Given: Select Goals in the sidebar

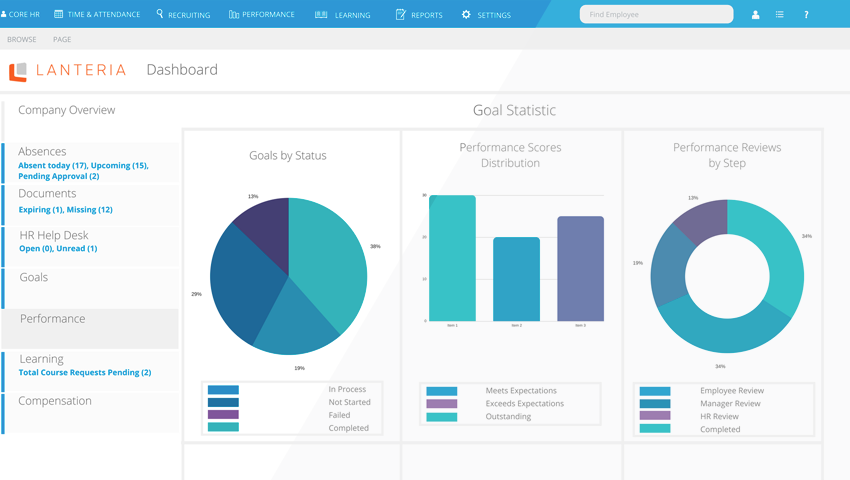Looking at the screenshot, I should [x=34, y=277].
